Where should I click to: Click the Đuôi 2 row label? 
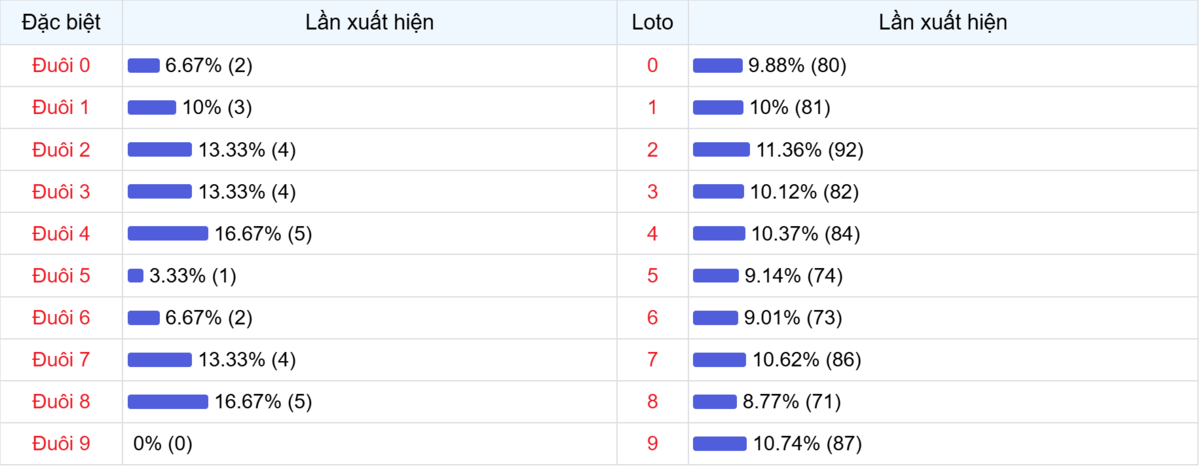[61, 150]
